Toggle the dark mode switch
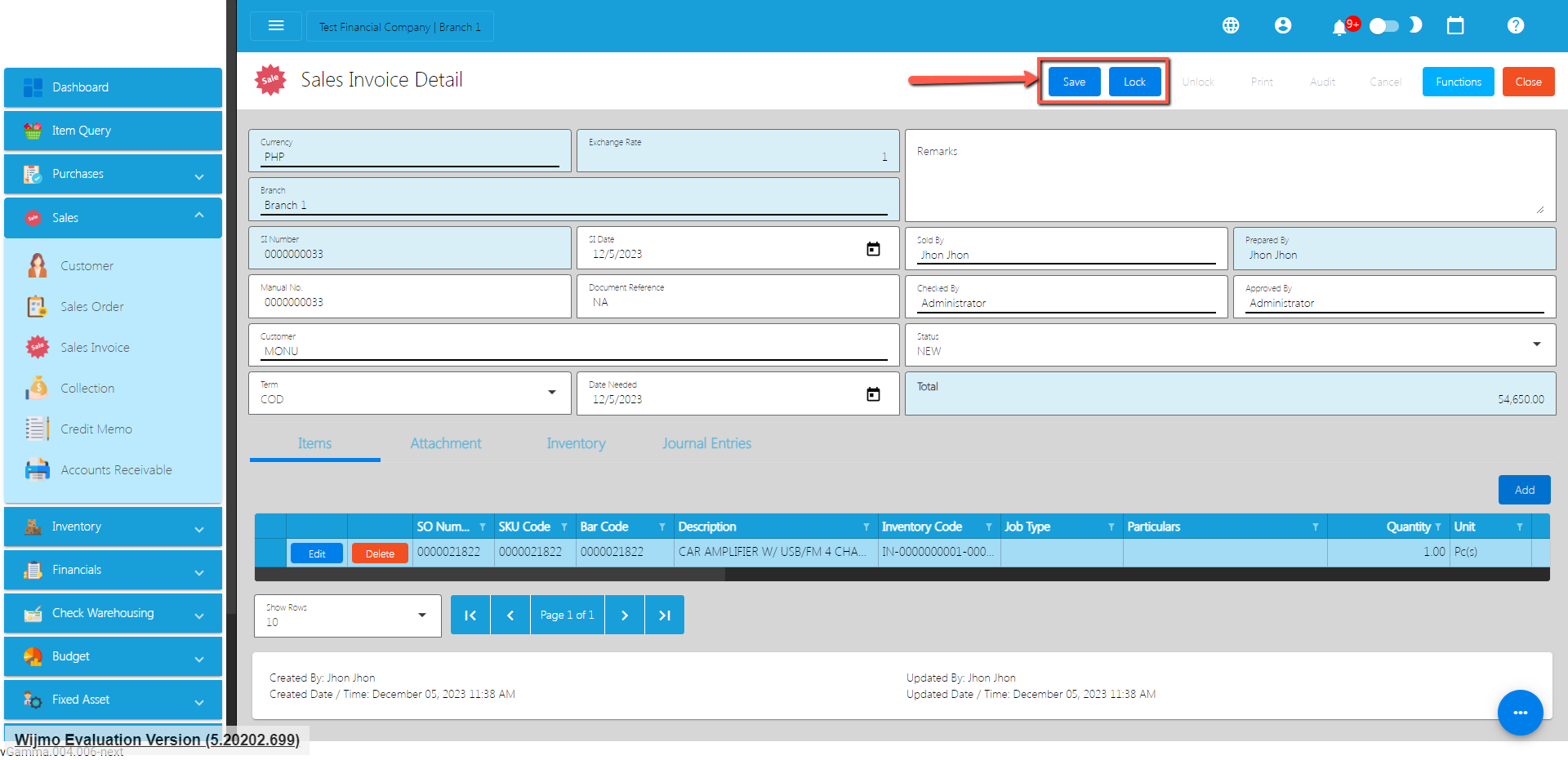Viewport: 1568px width, 760px height. coord(1384,26)
